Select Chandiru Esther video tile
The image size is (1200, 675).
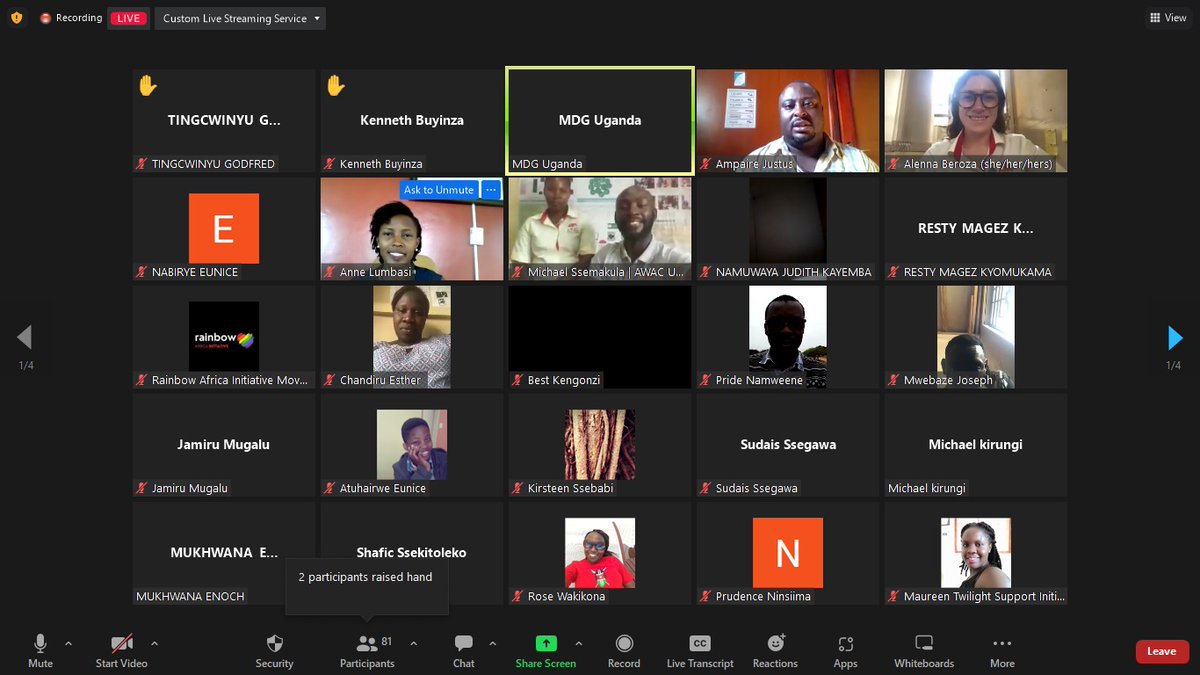(412, 337)
